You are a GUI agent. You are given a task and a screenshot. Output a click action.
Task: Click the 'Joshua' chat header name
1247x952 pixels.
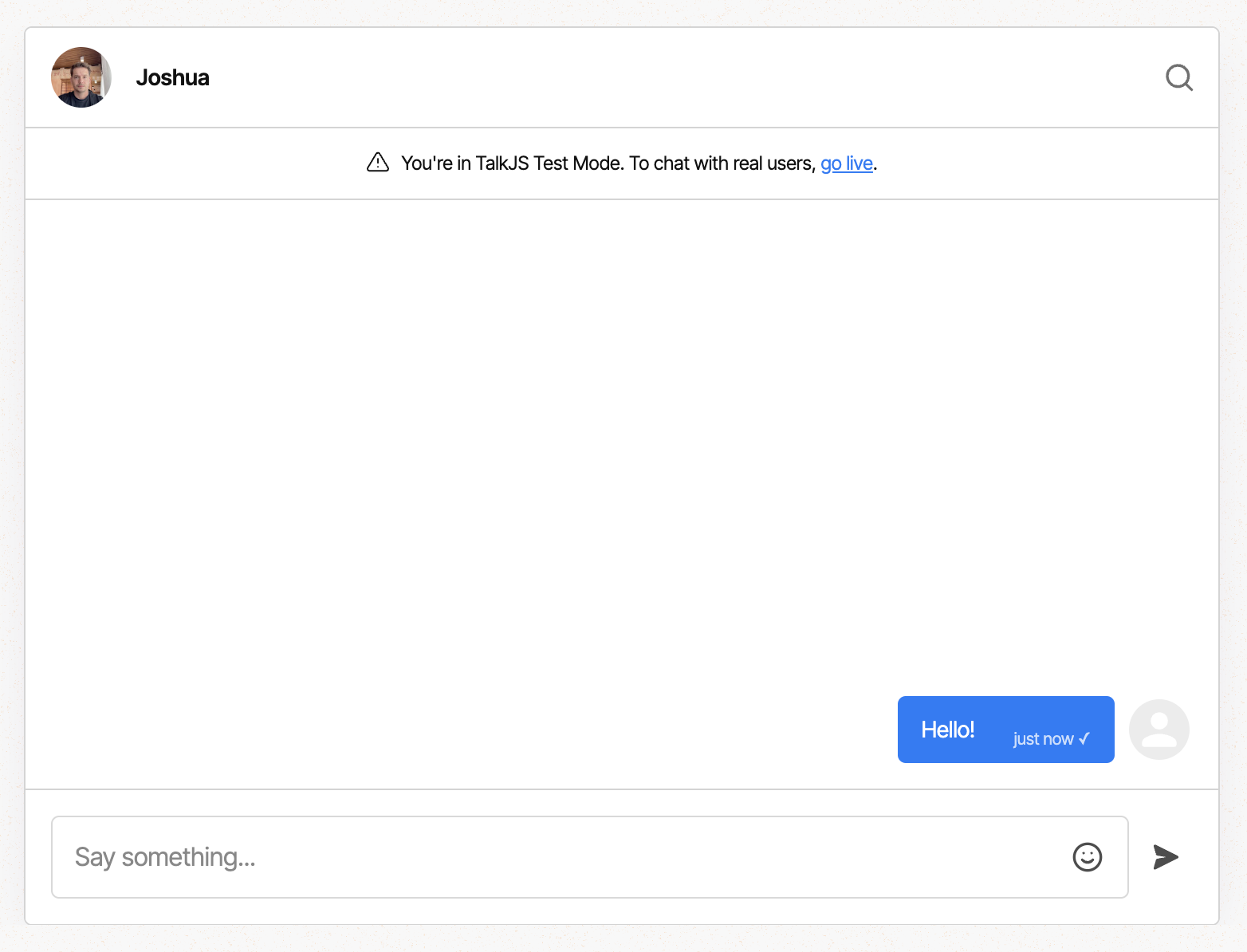pos(172,77)
